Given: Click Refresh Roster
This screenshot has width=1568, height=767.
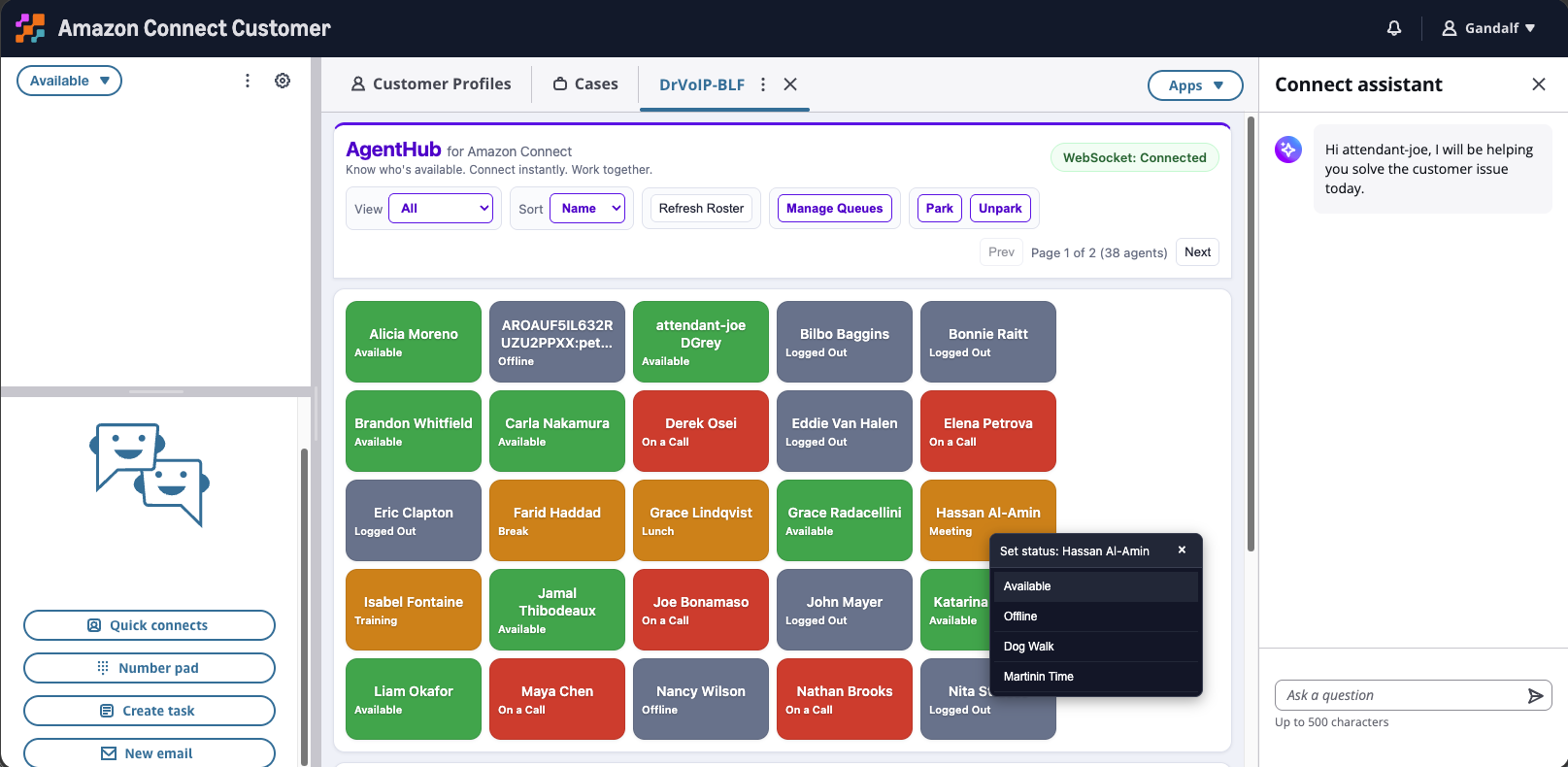Looking at the screenshot, I should point(701,208).
